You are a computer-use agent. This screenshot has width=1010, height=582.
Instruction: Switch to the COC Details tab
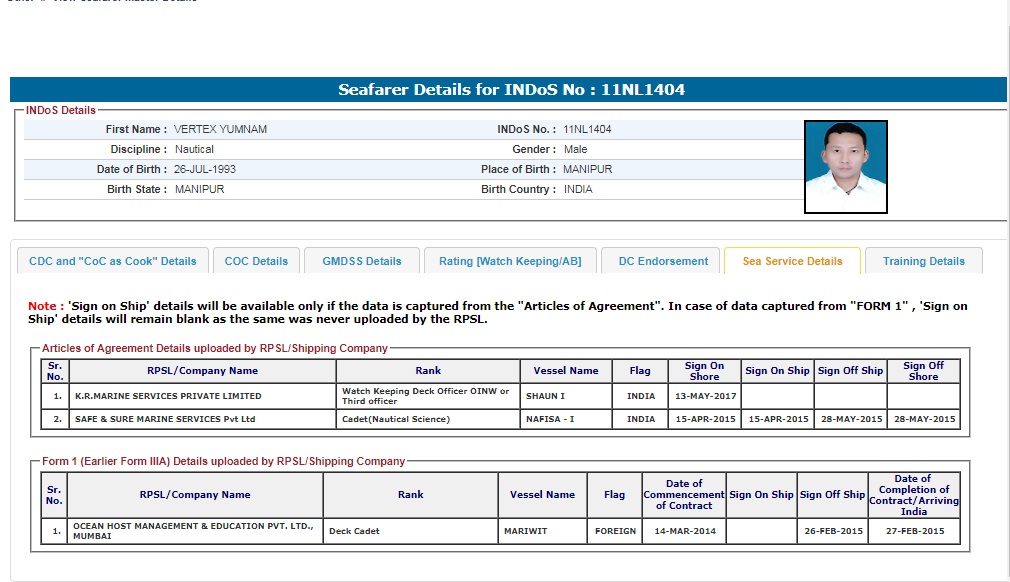pos(256,261)
